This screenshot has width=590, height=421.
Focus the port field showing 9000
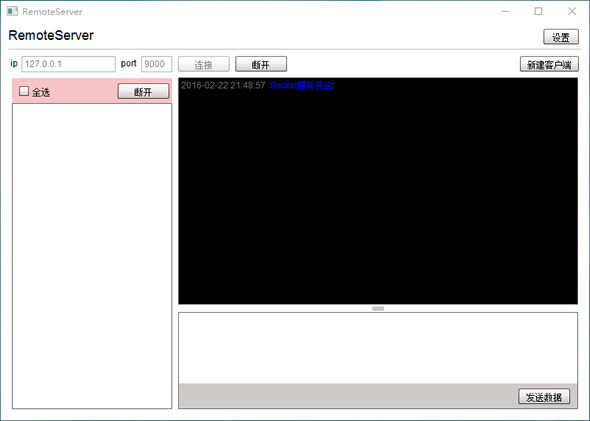click(157, 64)
